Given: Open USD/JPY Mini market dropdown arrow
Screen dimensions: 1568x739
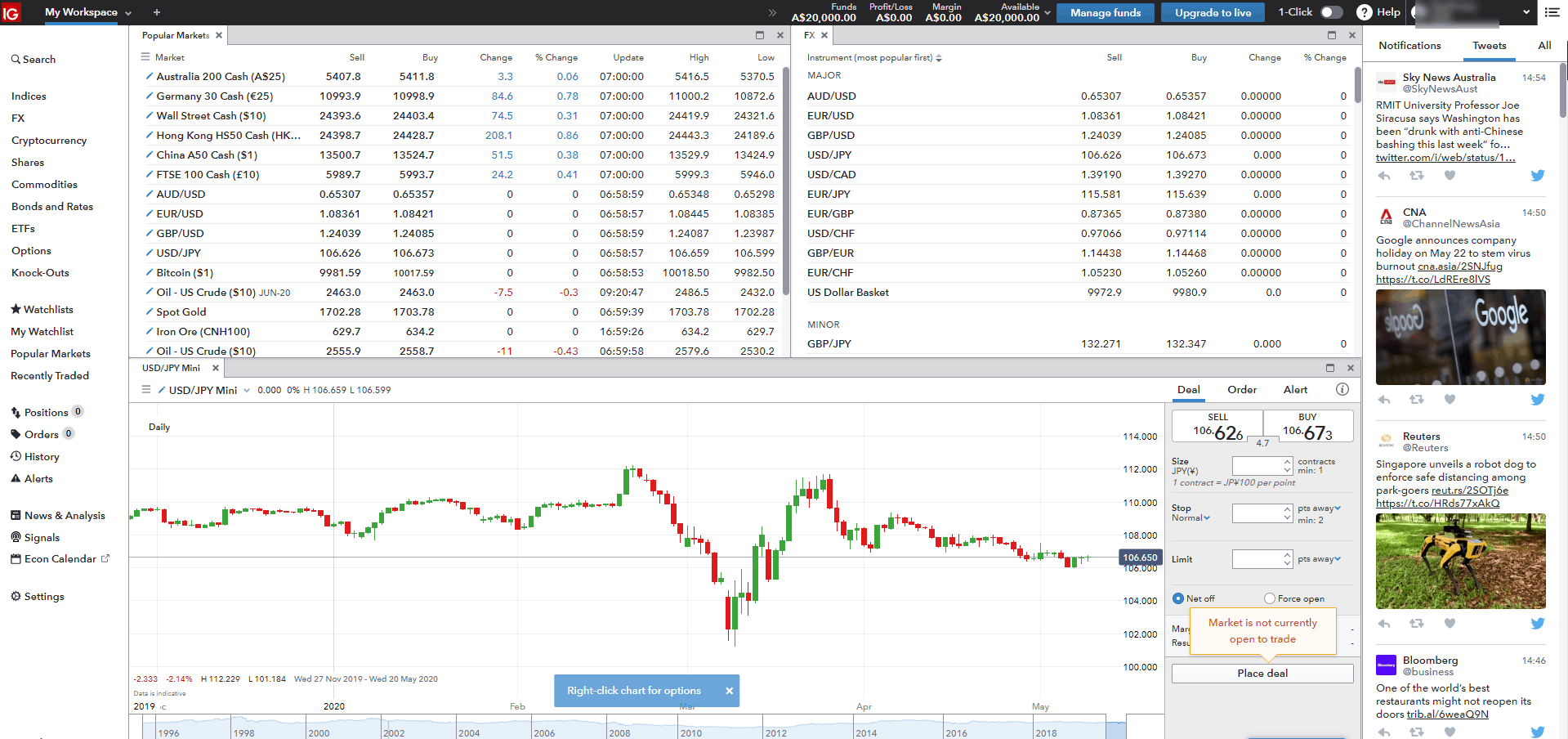Looking at the screenshot, I should 247,391.
